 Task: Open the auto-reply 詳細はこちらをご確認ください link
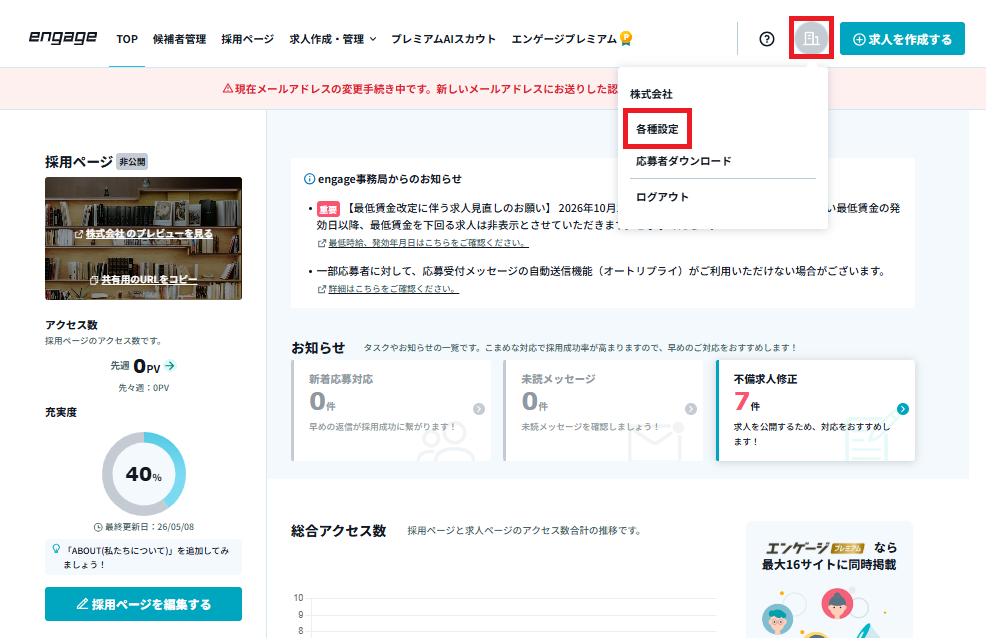click(389, 289)
